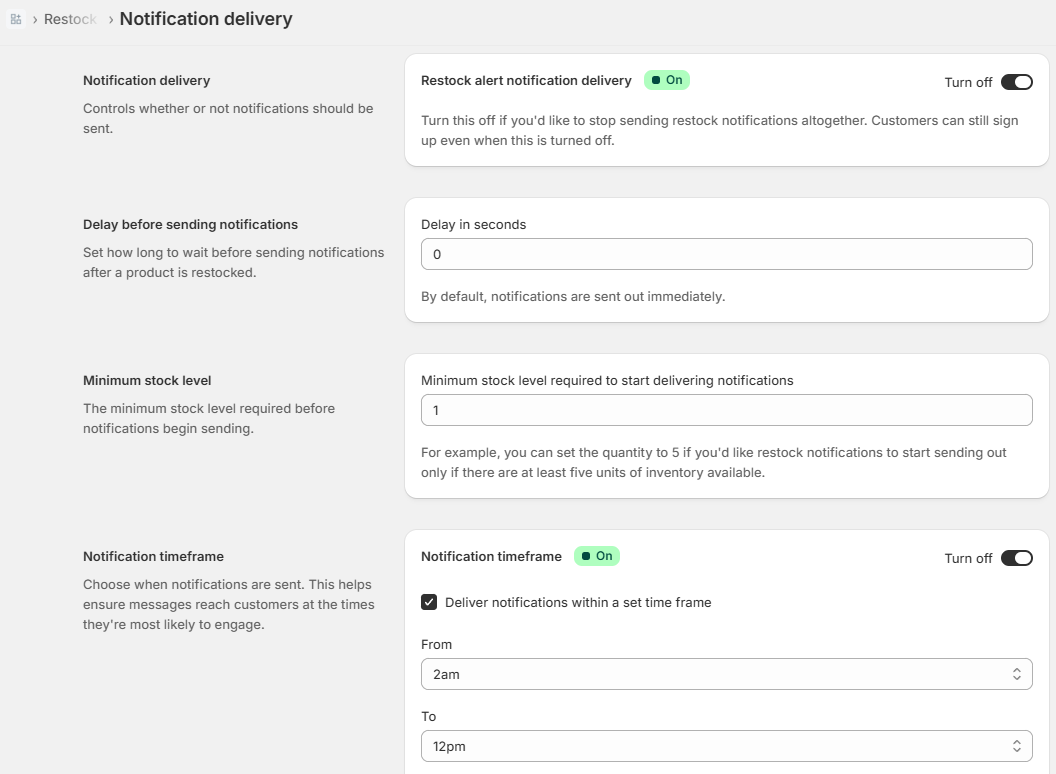The width and height of the screenshot is (1056, 774).
Task: Click Turn off label in restock alert card
Action: point(968,82)
